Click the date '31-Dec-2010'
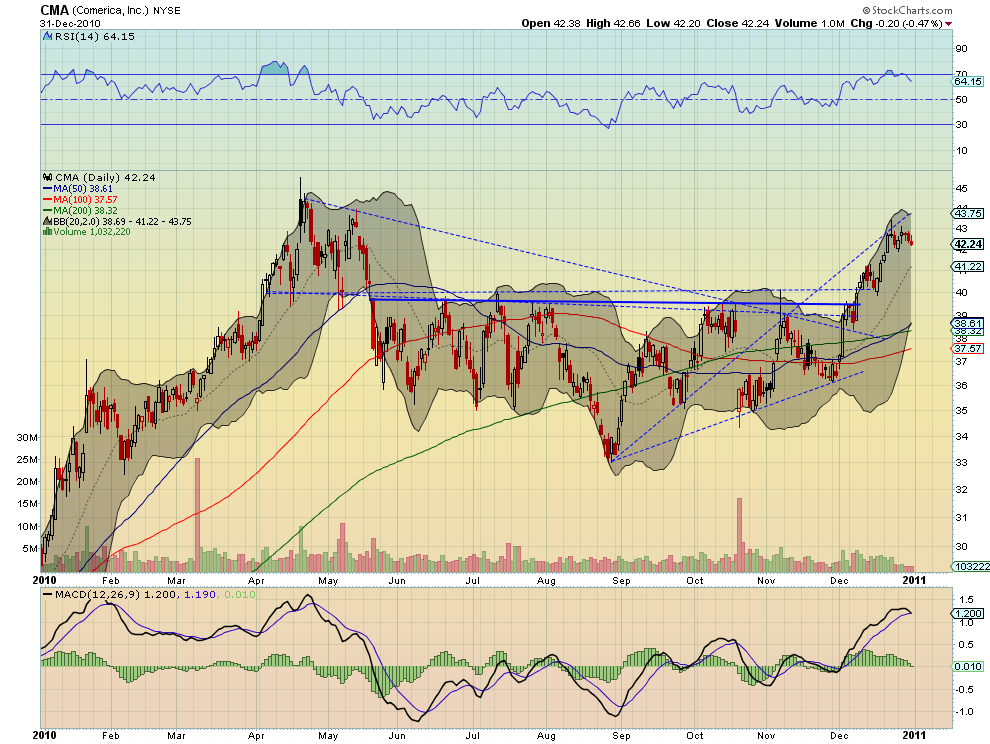Viewport: 990px width, 744px height. tap(70, 23)
